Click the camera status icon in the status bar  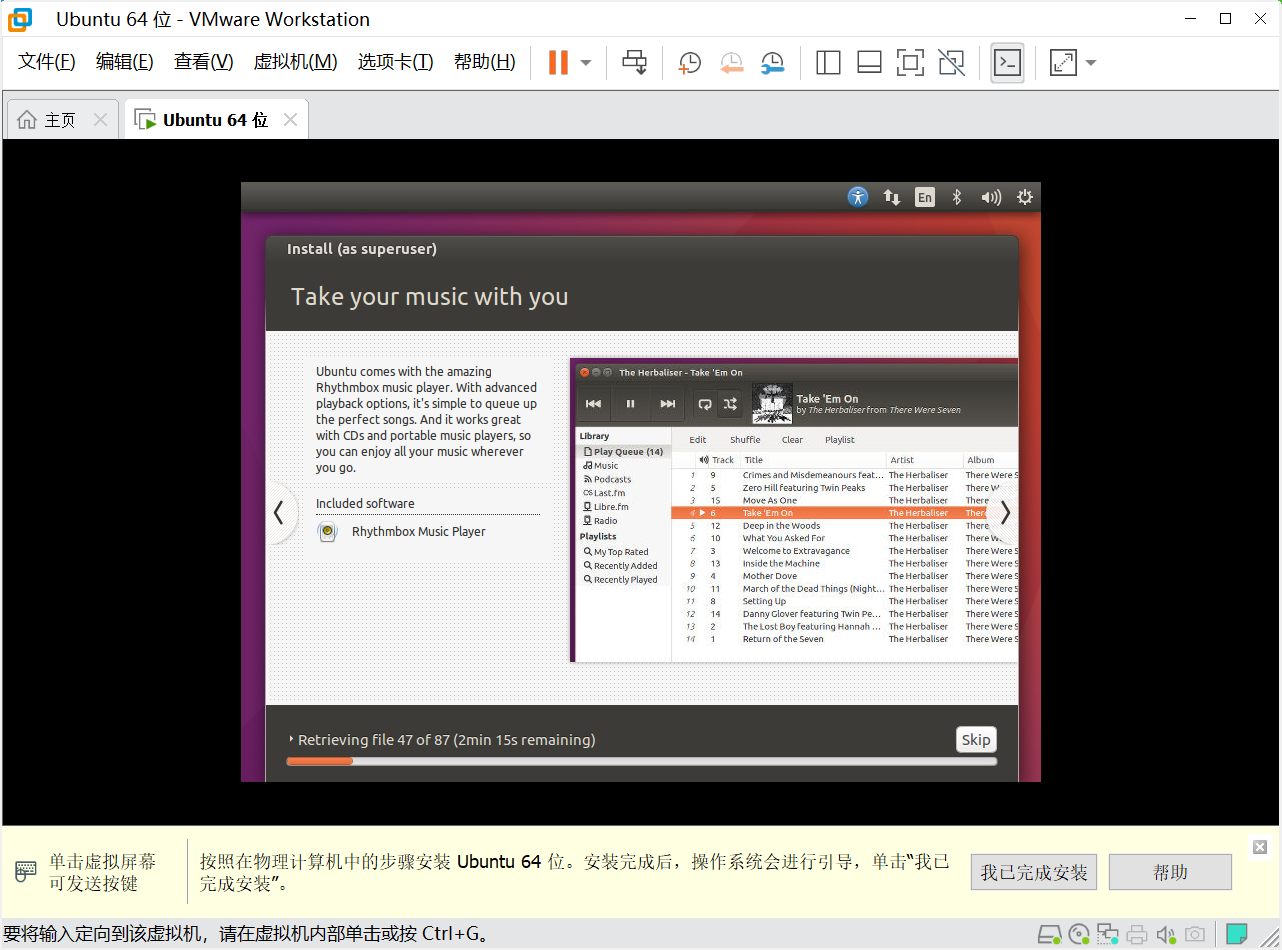[x=1195, y=935]
